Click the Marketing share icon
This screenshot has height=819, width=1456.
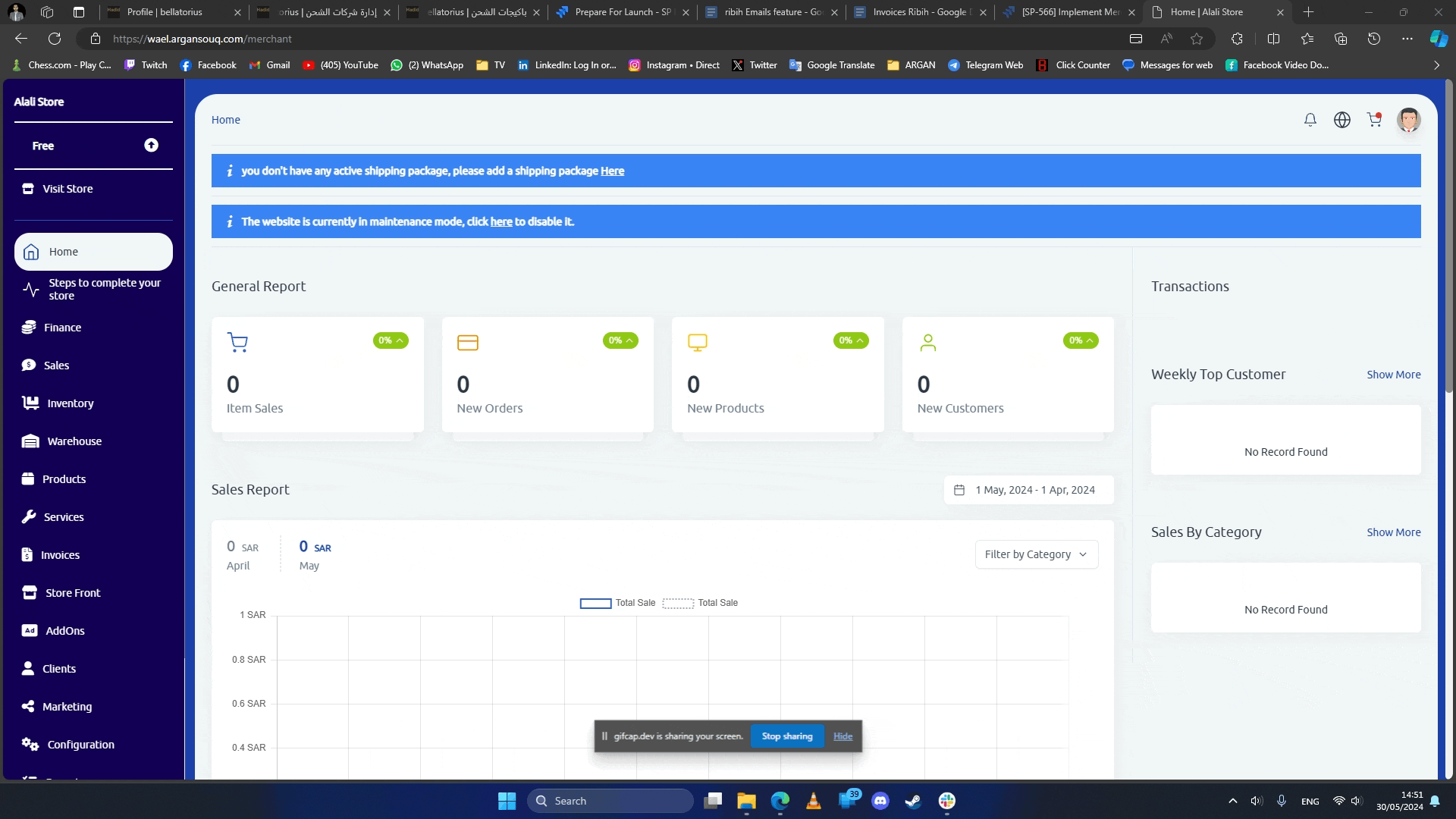(x=28, y=707)
